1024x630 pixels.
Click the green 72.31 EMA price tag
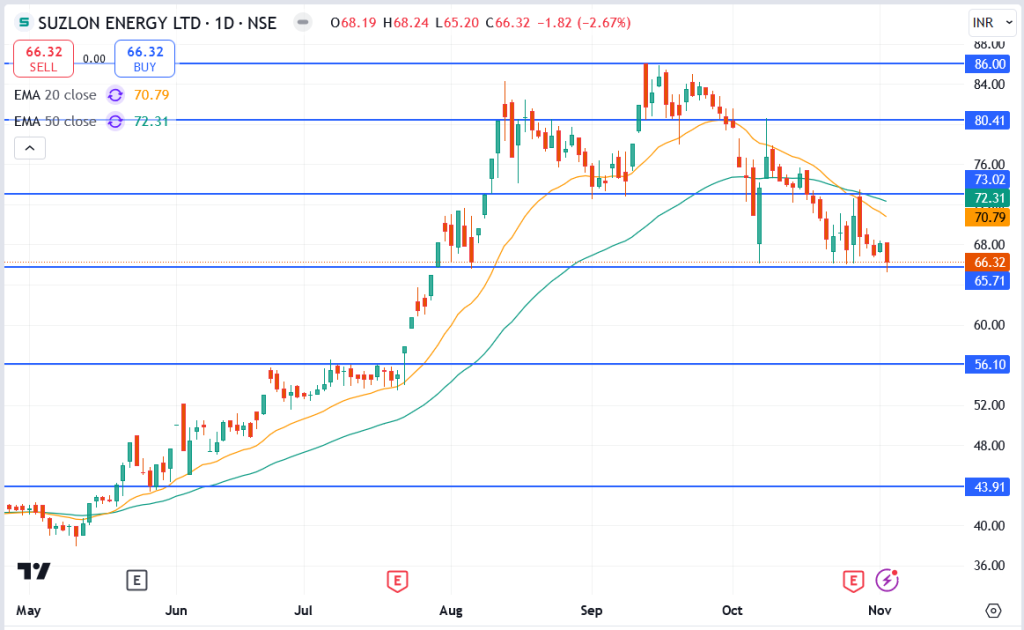pyautogui.click(x=987, y=198)
